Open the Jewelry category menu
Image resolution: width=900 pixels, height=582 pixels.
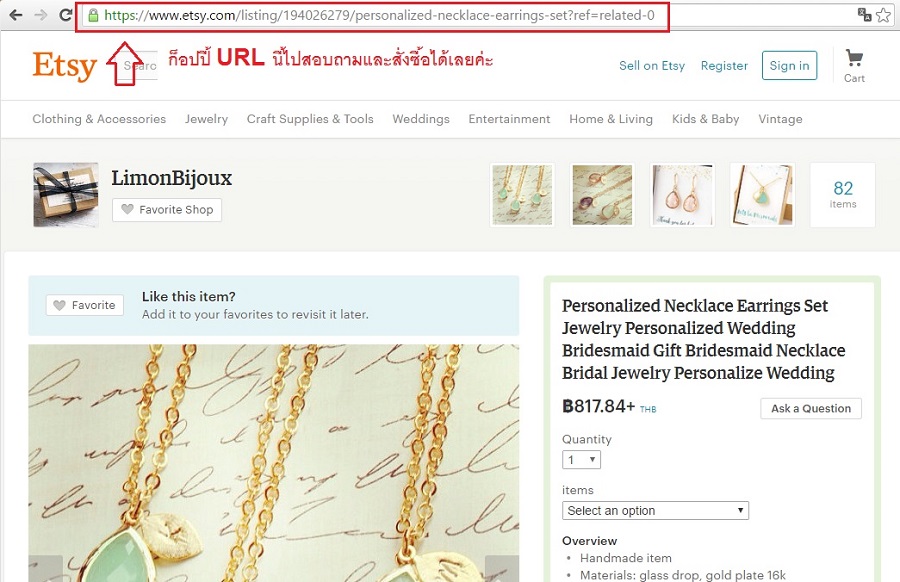(x=206, y=119)
